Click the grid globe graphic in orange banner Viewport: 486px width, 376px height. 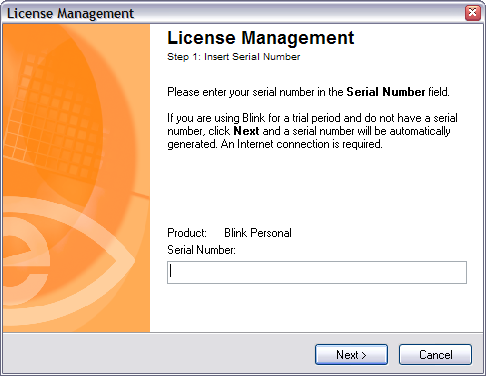pos(57,113)
